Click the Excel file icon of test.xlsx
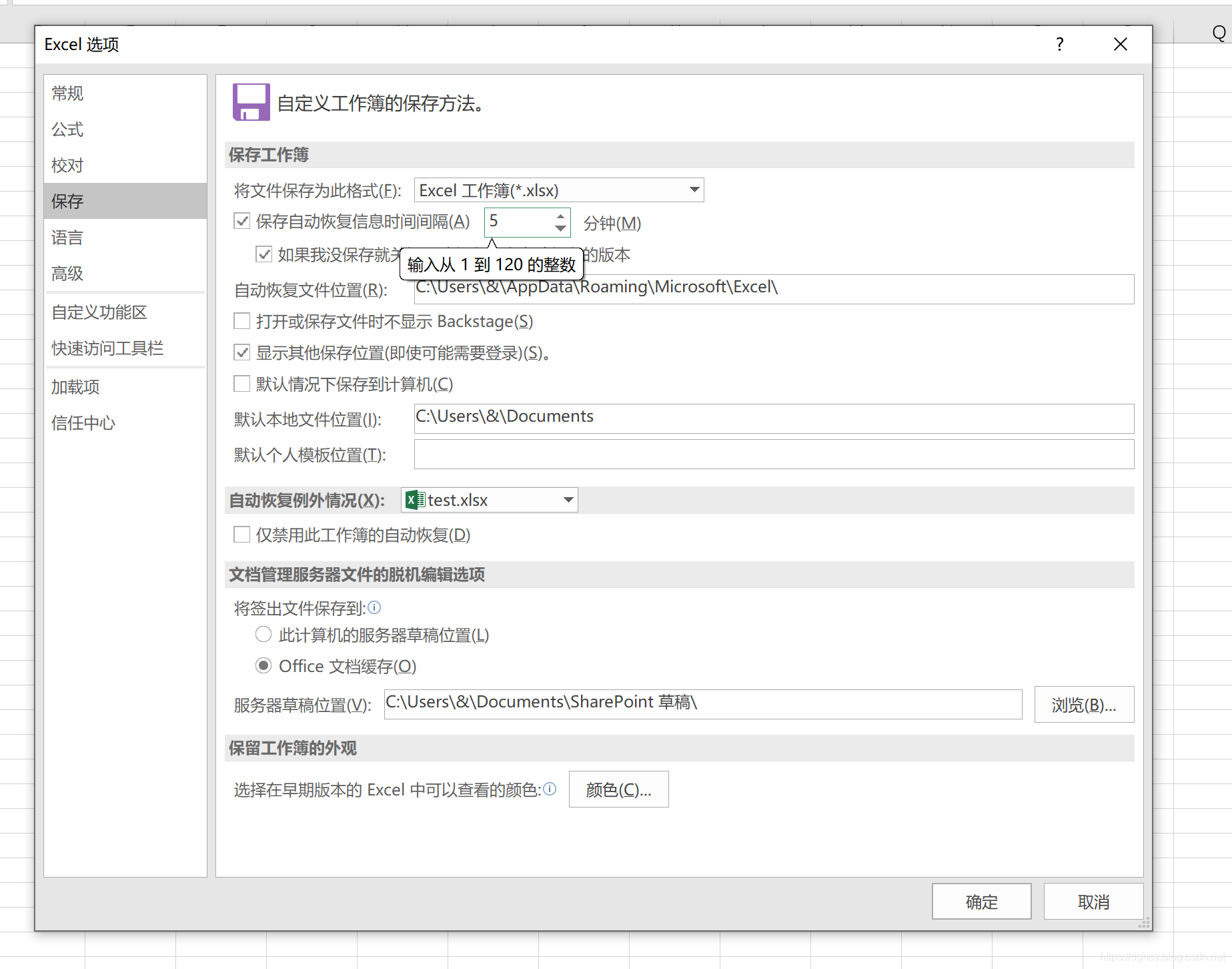Viewport: 1232px width, 969px height. click(x=415, y=500)
